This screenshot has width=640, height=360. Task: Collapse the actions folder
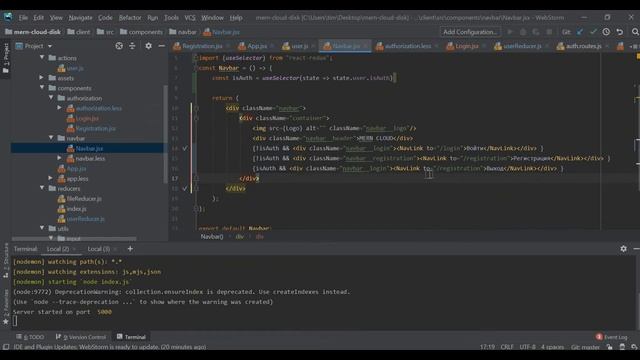click(x=42, y=58)
